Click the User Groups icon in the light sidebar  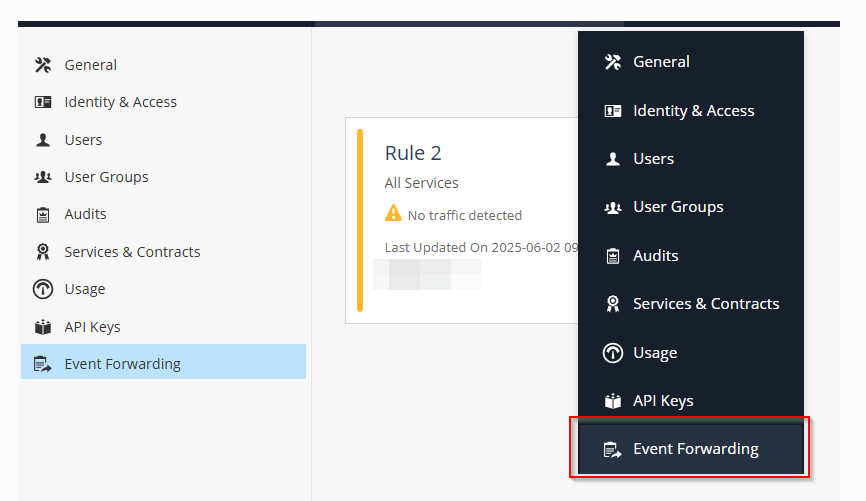[43, 177]
